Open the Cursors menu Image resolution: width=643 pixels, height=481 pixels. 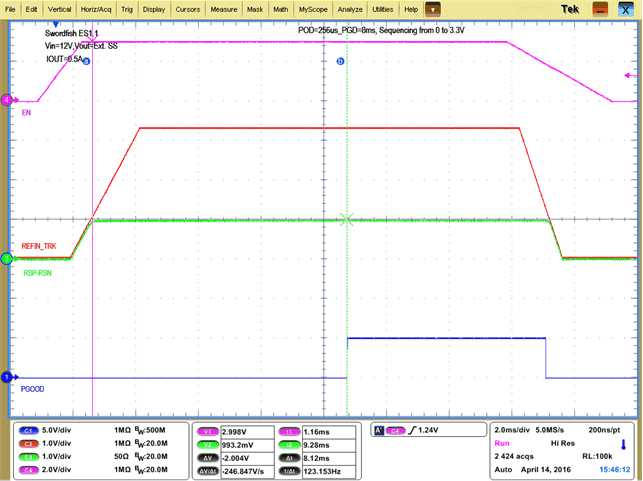coord(187,9)
